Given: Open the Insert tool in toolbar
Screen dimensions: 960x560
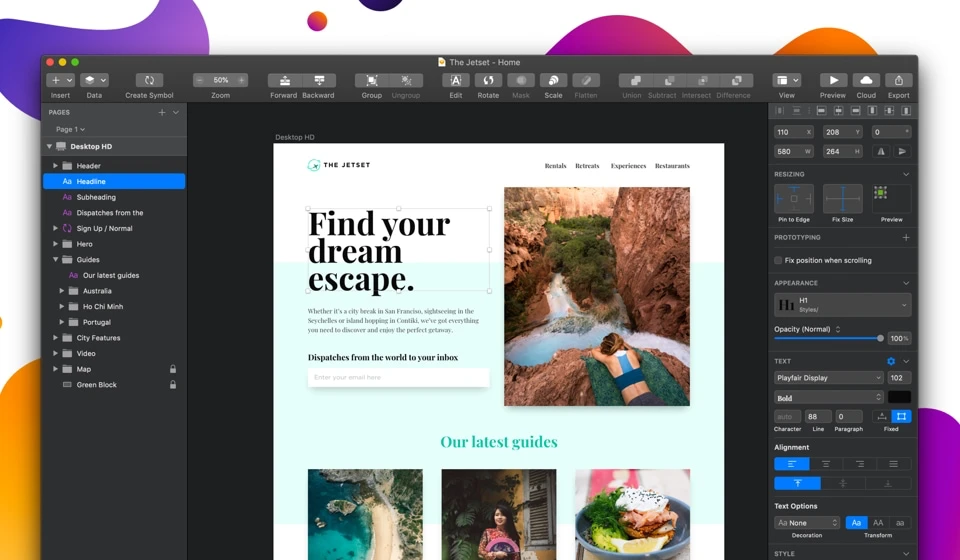Looking at the screenshot, I should (x=60, y=80).
